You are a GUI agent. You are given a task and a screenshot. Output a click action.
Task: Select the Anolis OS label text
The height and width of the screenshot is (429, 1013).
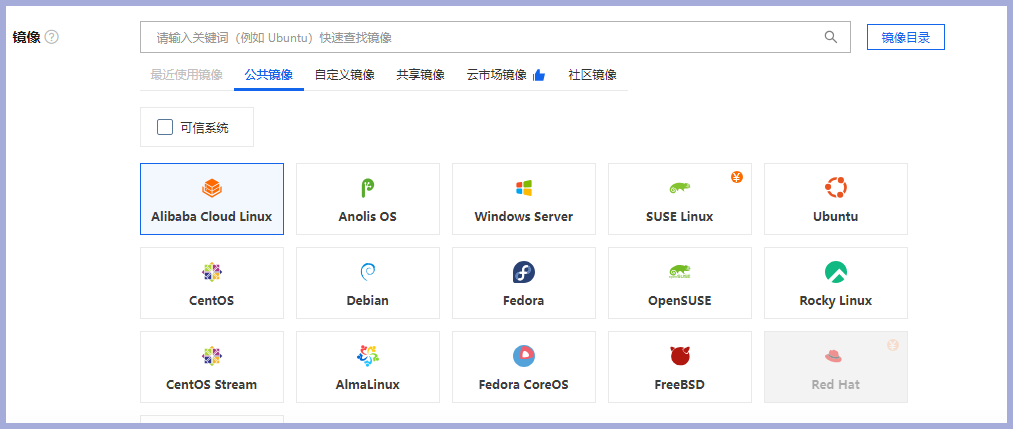pos(368,216)
